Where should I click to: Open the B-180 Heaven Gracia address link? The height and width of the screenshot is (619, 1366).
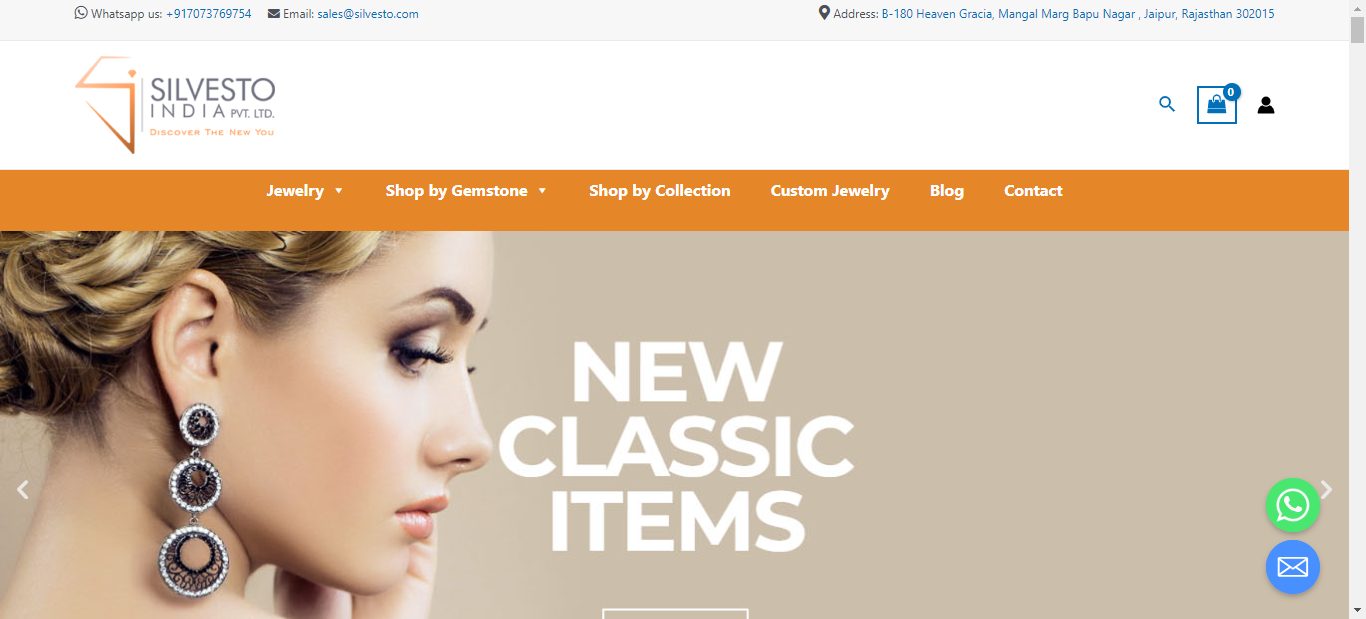[x=1078, y=14]
